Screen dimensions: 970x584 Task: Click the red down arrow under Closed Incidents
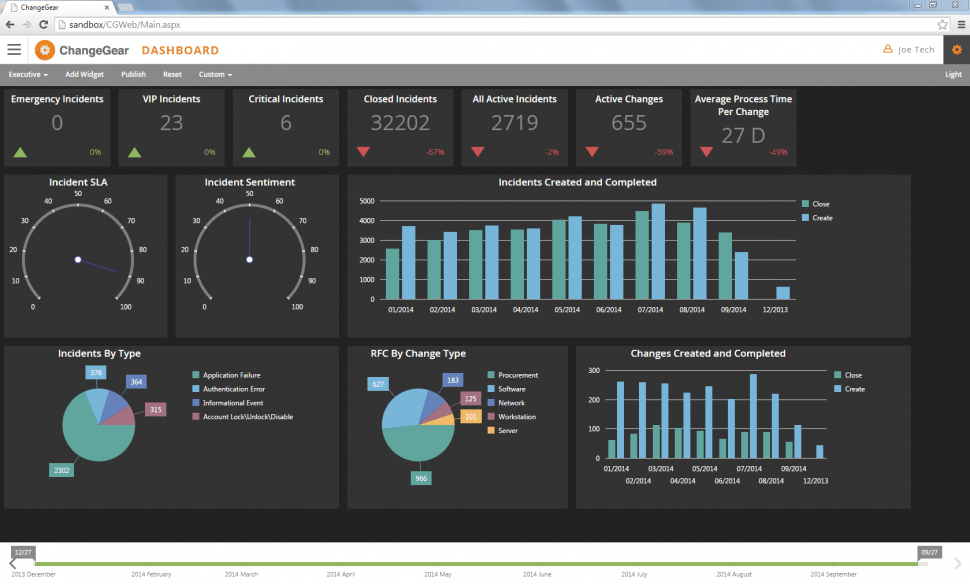tap(363, 152)
